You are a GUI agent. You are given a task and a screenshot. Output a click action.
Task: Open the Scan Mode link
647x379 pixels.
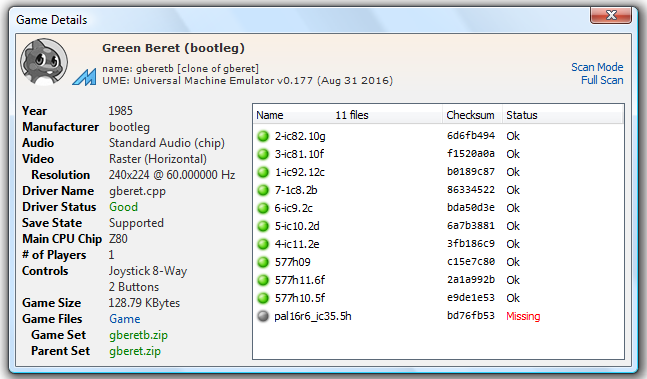pos(597,67)
